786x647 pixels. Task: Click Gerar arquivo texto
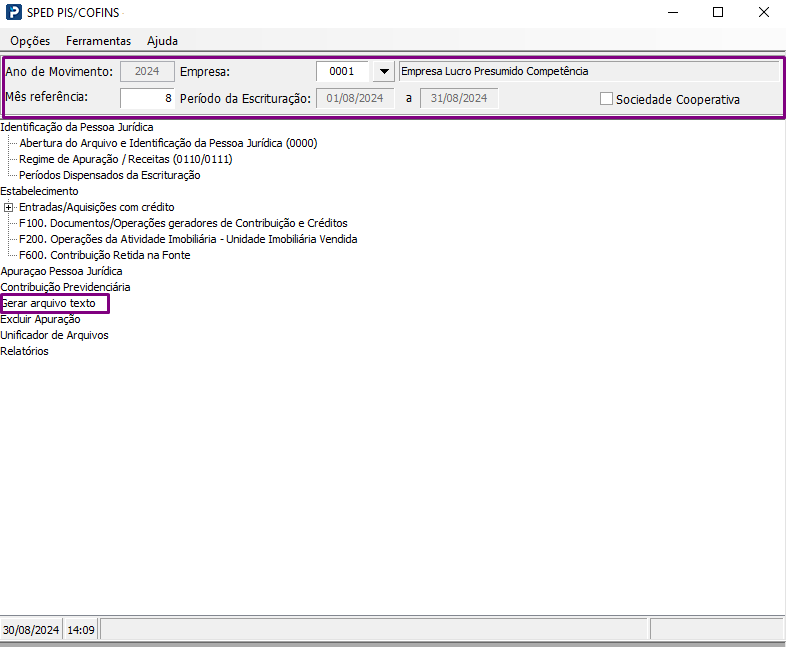(49, 304)
